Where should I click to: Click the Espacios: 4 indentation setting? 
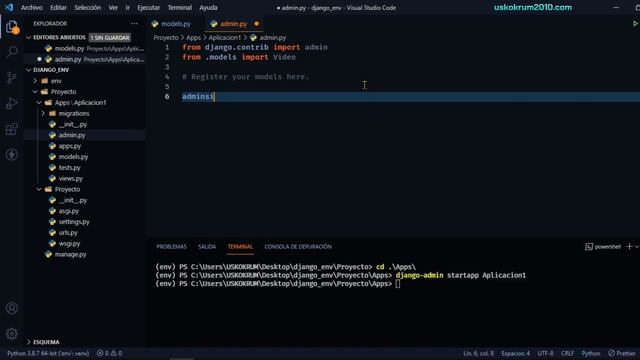pyautogui.click(x=516, y=353)
